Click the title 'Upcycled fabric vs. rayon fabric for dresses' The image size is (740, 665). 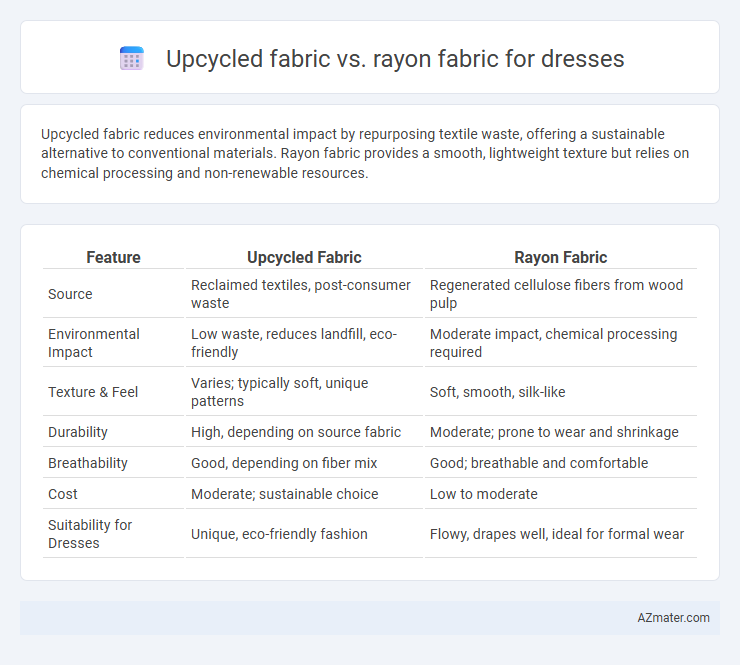pyautogui.click(x=395, y=59)
